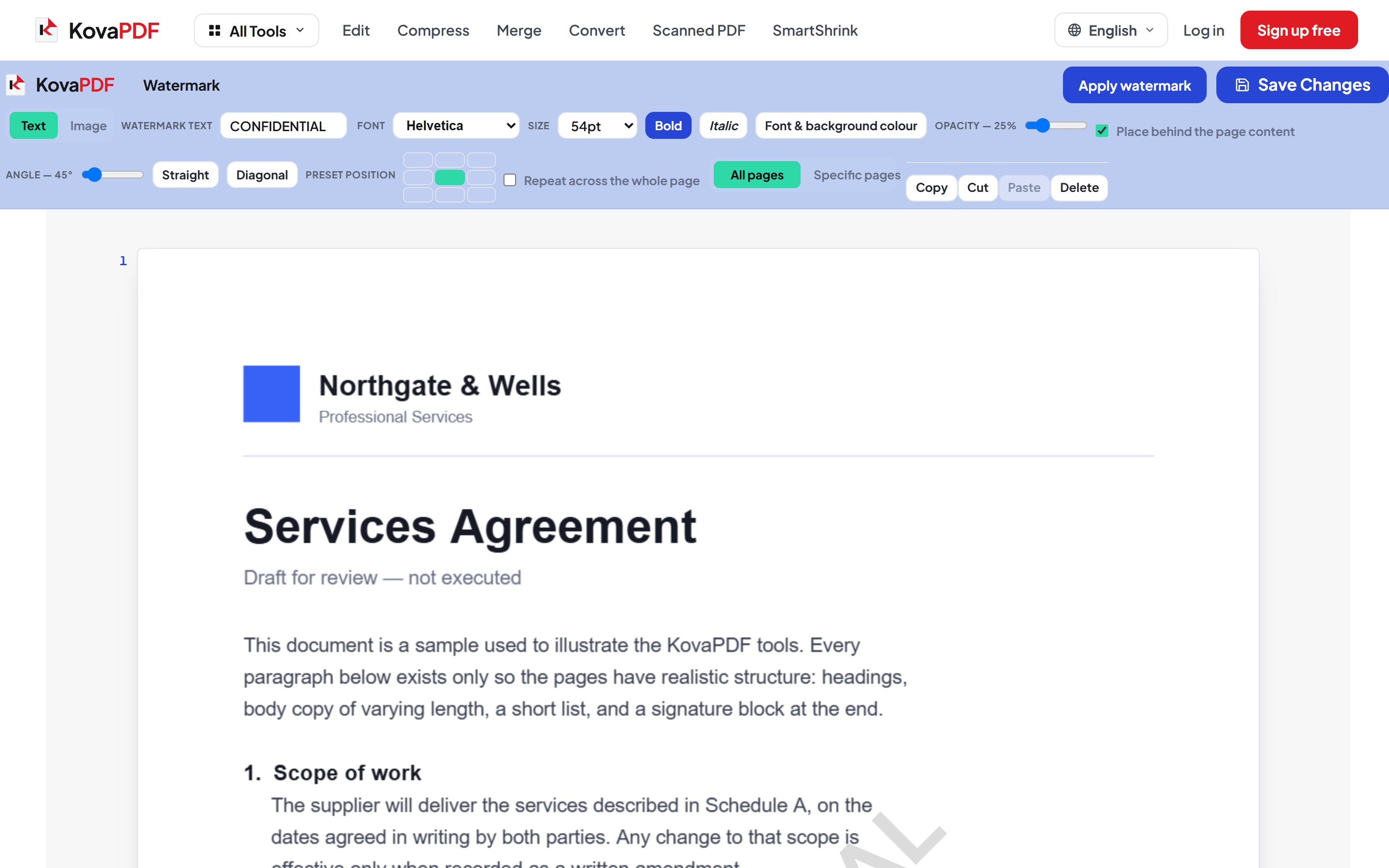Click the Paste button
Image resolution: width=1389 pixels, height=868 pixels.
1024,188
